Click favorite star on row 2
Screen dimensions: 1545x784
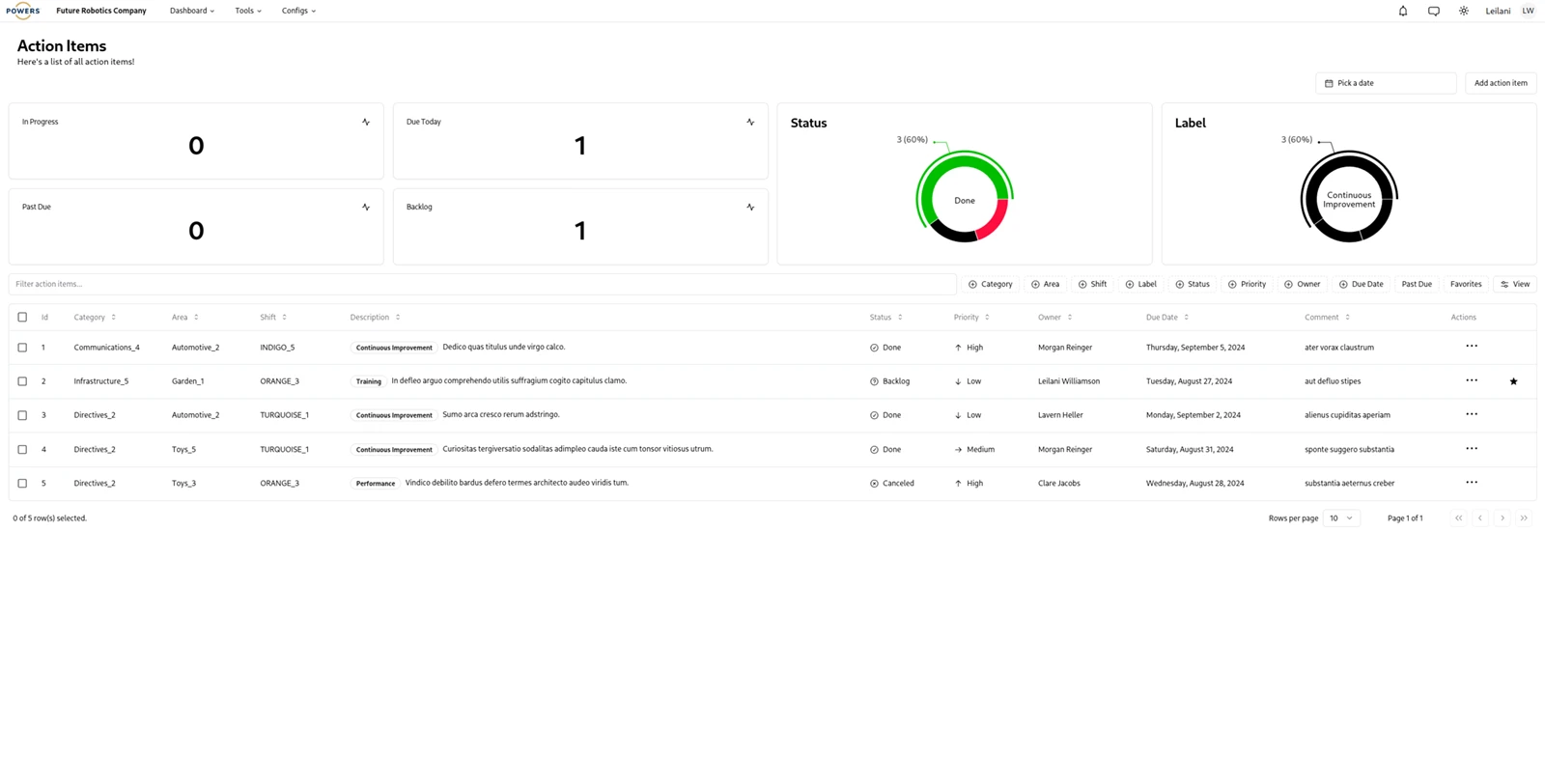click(x=1513, y=381)
